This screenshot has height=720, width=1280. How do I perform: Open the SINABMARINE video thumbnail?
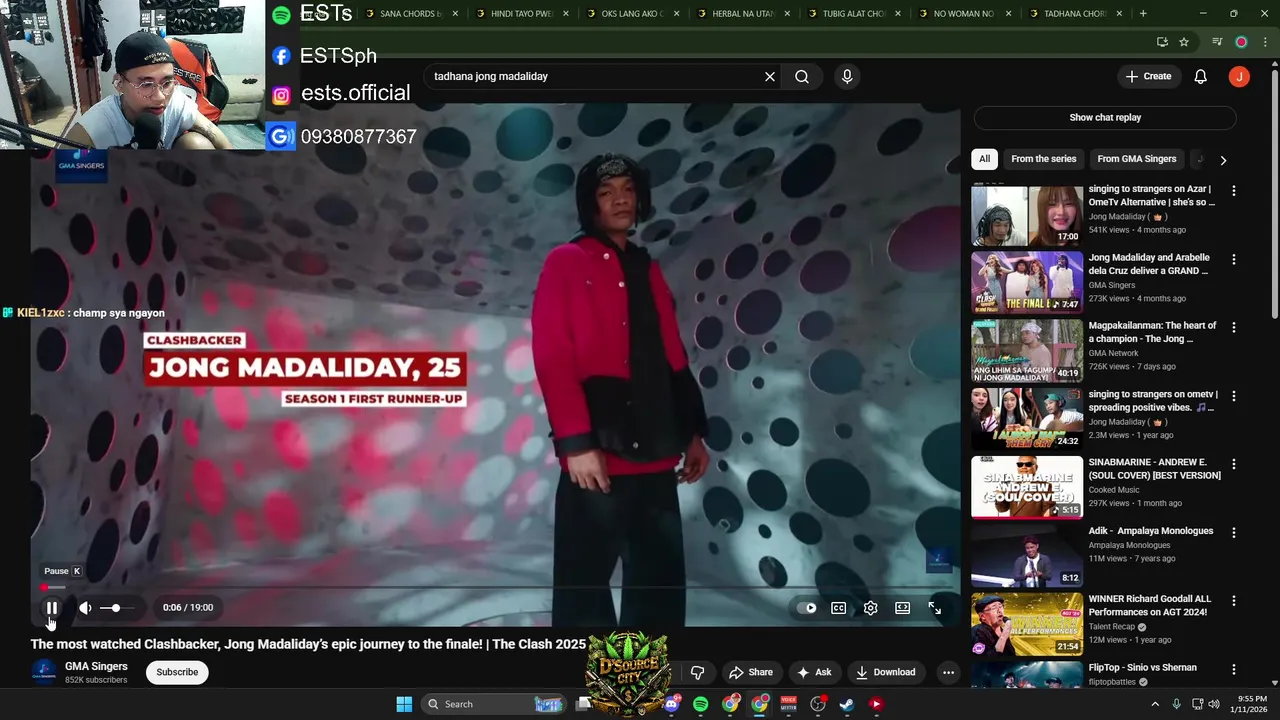click(x=1027, y=487)
